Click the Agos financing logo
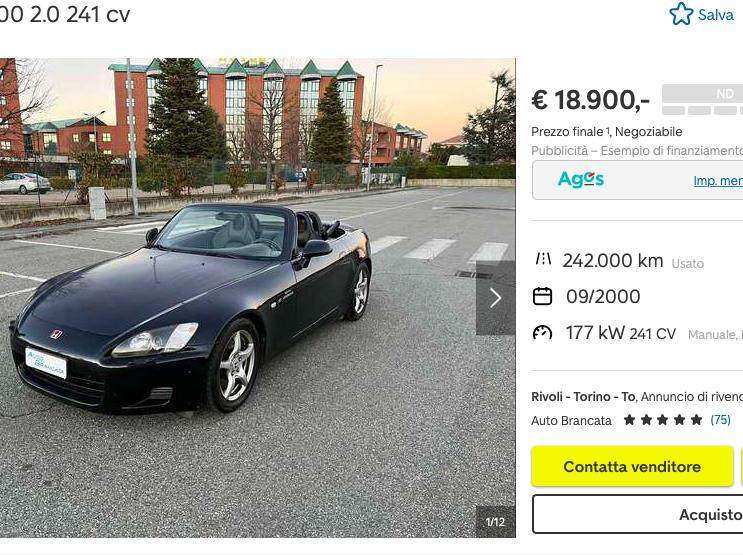Image resolution: width=743 pixels, height=555 pixels. coord(581,179)
